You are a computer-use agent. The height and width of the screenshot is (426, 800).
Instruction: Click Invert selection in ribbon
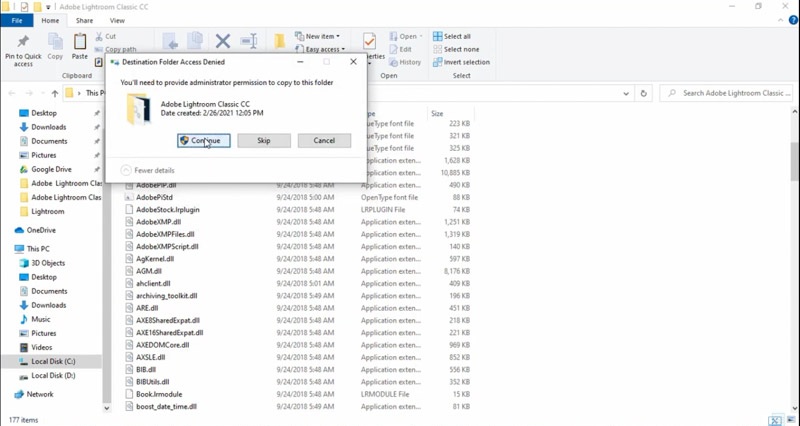(x=461, y=62)
